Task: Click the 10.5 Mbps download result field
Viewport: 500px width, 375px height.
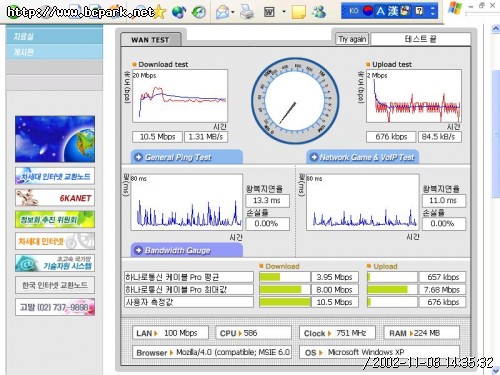Action: (157, 137)
